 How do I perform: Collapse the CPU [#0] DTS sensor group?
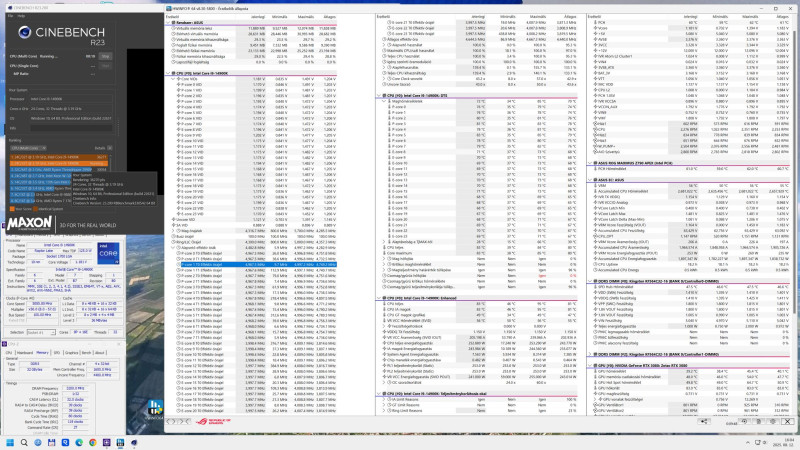click(379, 95)
